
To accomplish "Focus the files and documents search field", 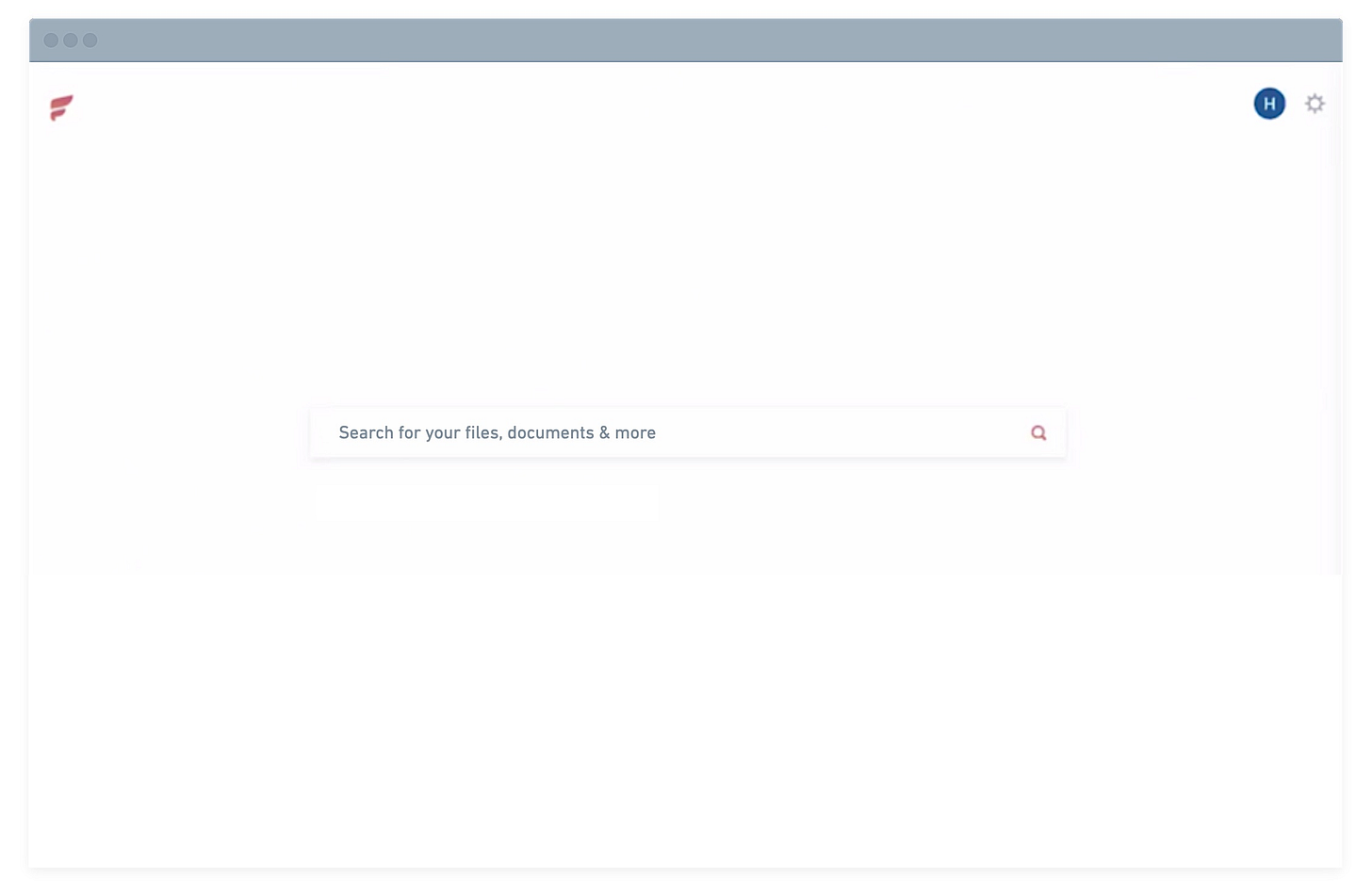I will click(688, 432).
